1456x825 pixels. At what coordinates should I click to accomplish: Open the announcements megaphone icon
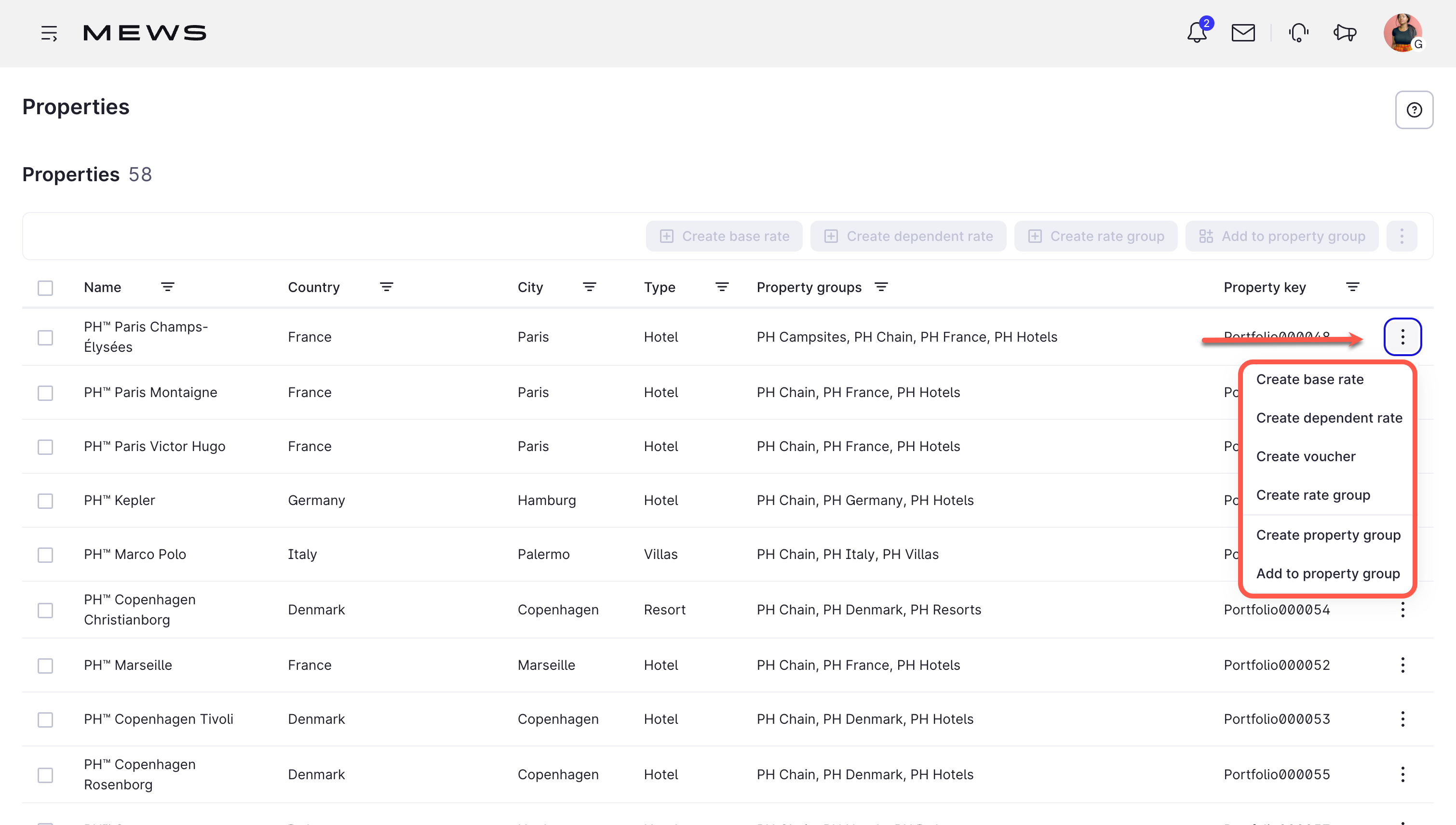pyautogui.click(x=1345, y=33)
